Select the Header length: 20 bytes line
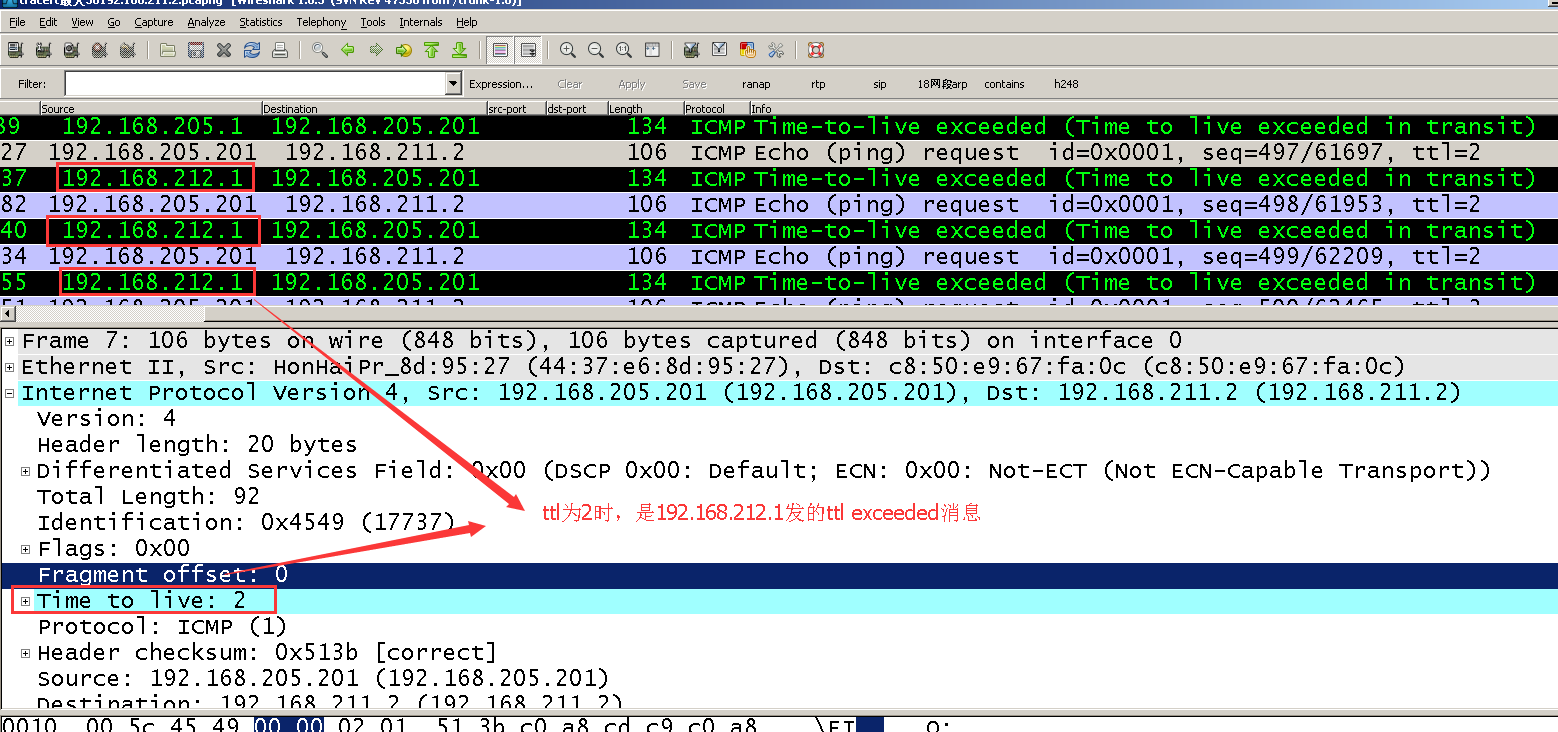 click(x=197, y=445)
